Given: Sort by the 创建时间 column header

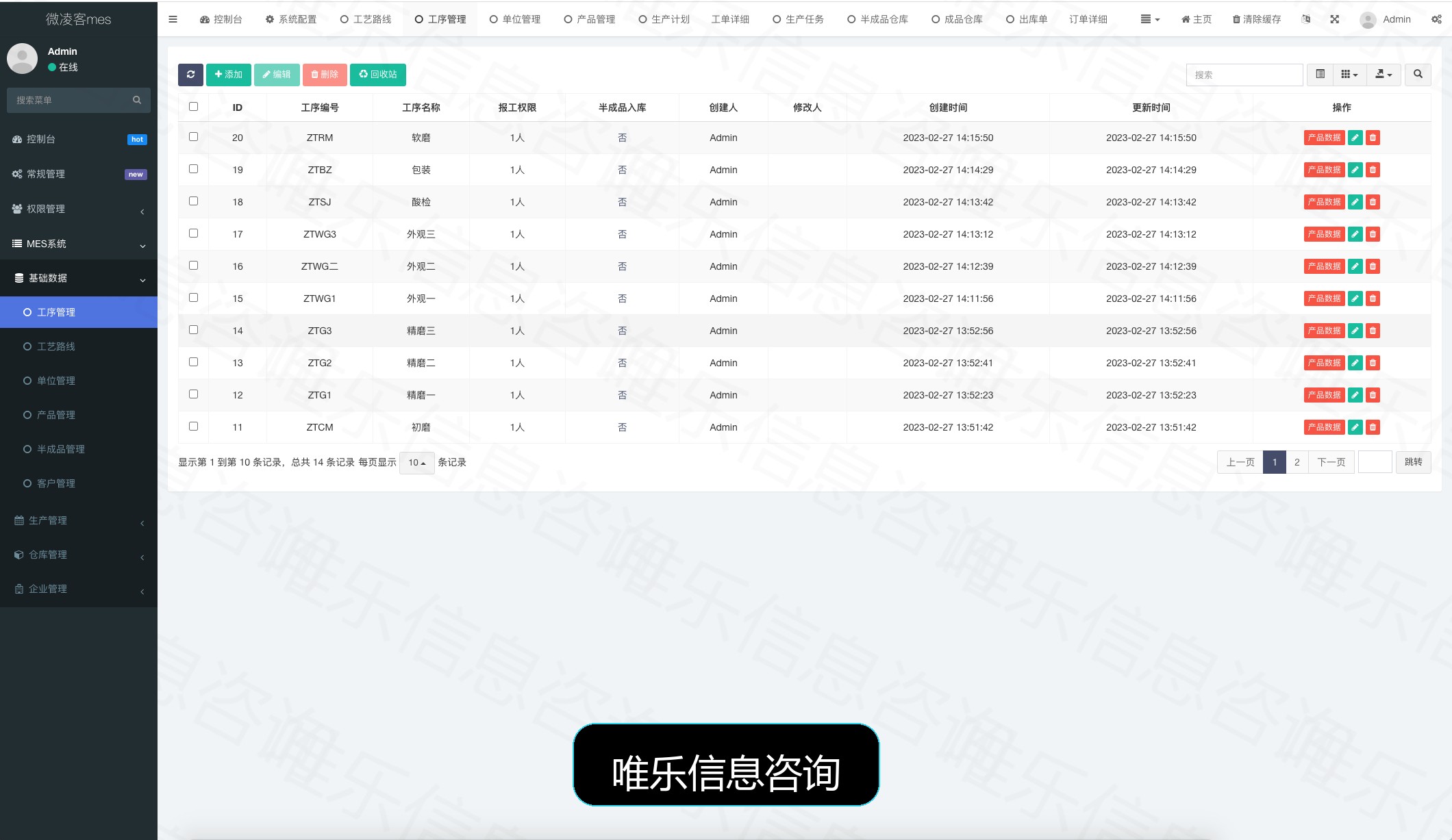Looking at the screenshot, I should (x=948, y=107).
